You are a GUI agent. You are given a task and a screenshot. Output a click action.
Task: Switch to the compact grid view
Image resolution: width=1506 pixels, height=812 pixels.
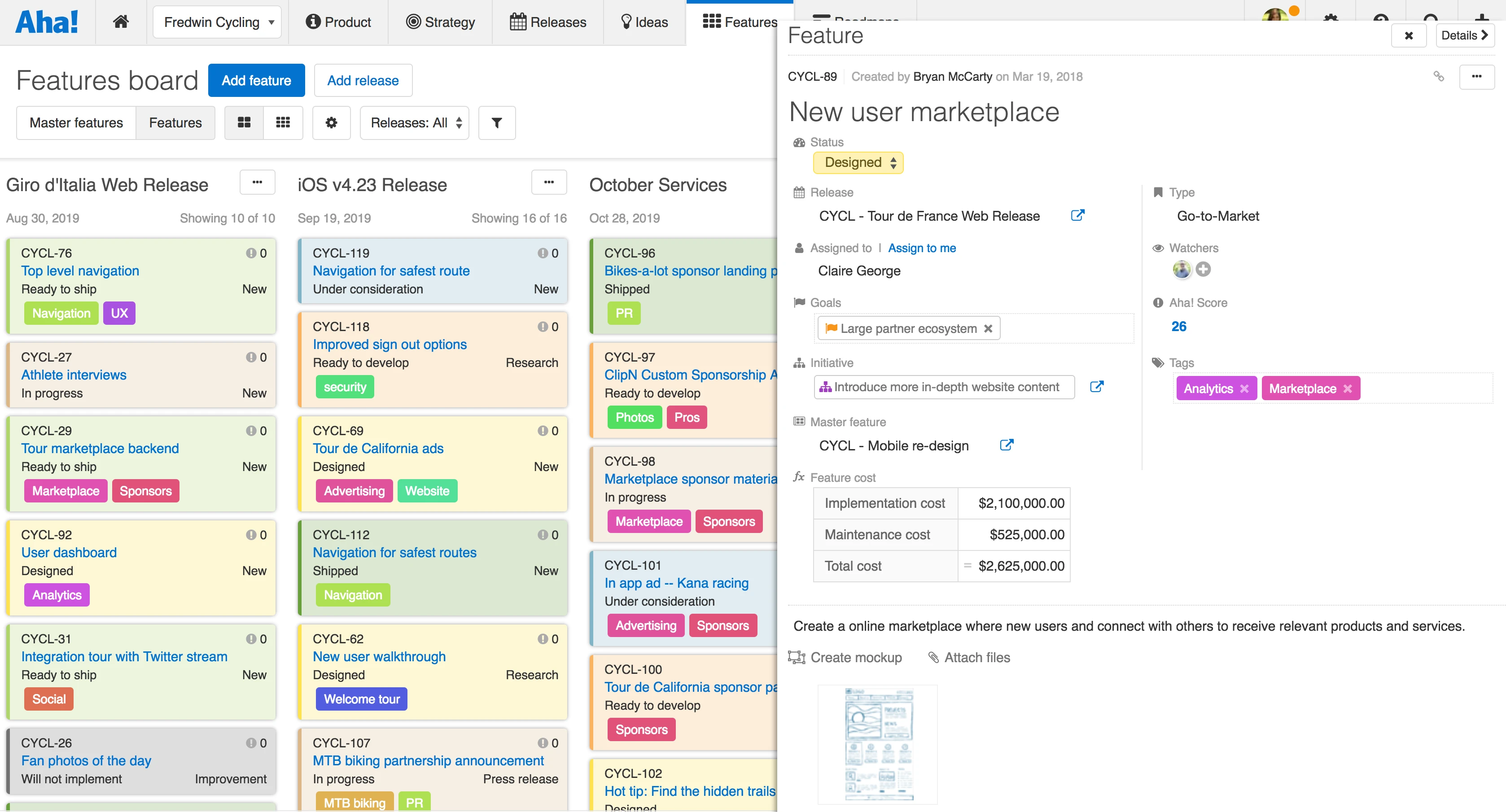tap(283, 123)
